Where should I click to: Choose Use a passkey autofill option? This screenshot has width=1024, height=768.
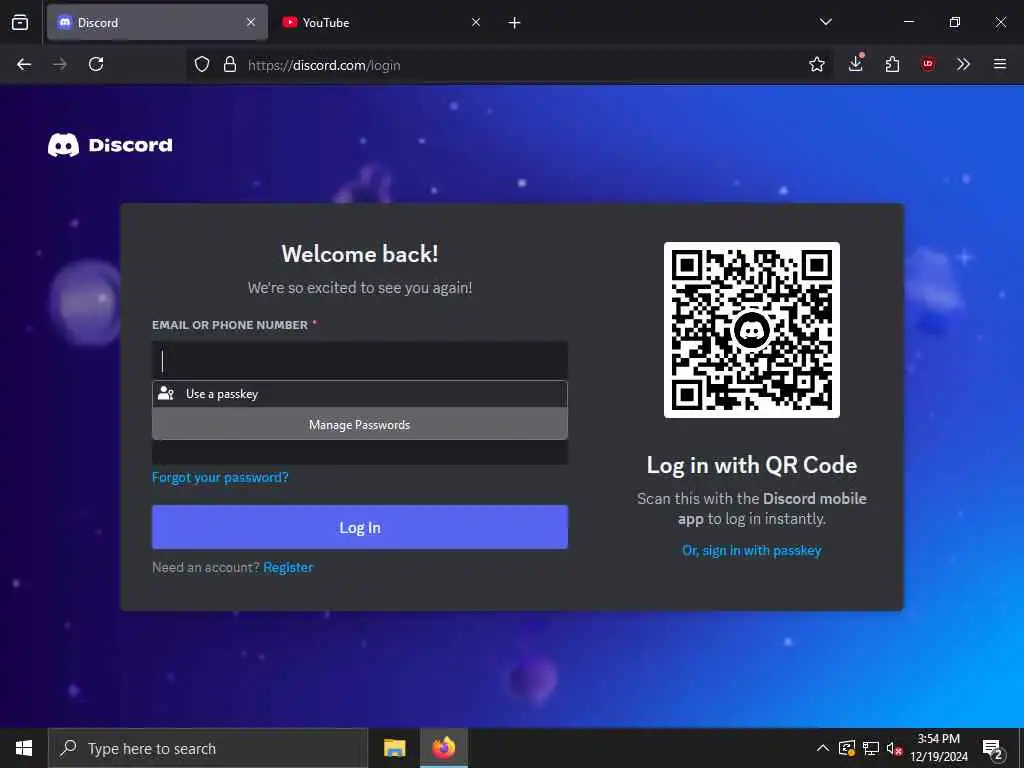point(360,394)
